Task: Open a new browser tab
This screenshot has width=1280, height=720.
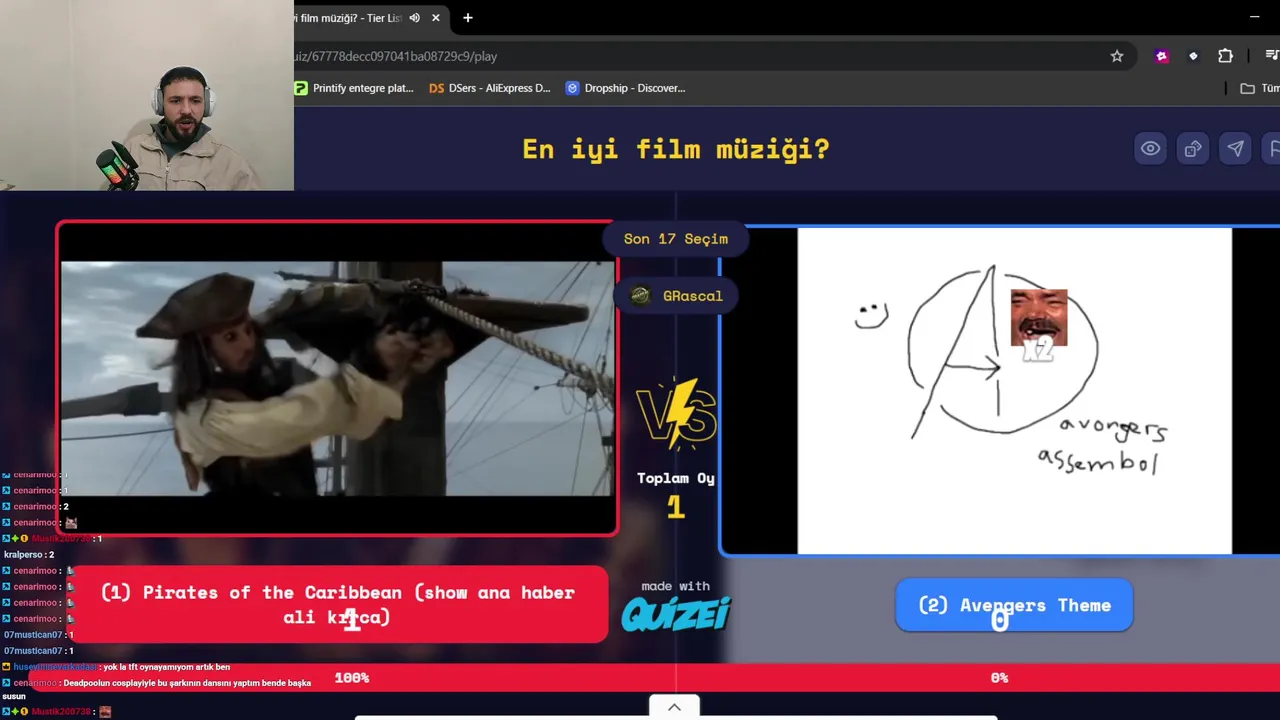Action: click(x=467, y=18)
